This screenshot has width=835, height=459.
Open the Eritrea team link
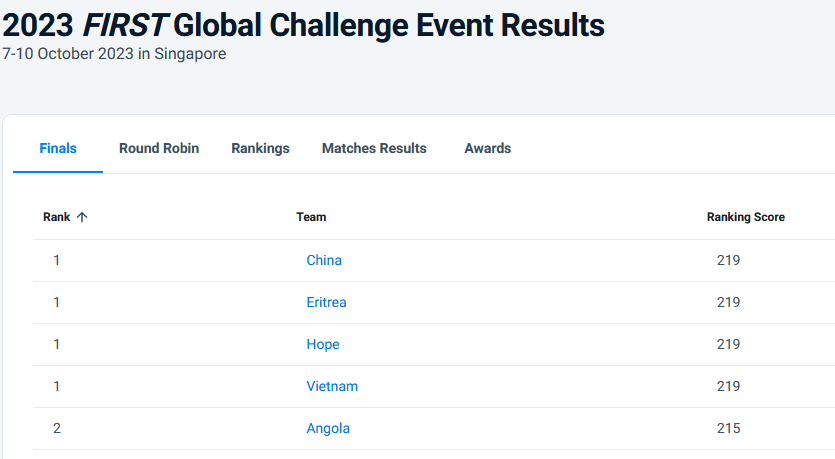coord(326,302)
